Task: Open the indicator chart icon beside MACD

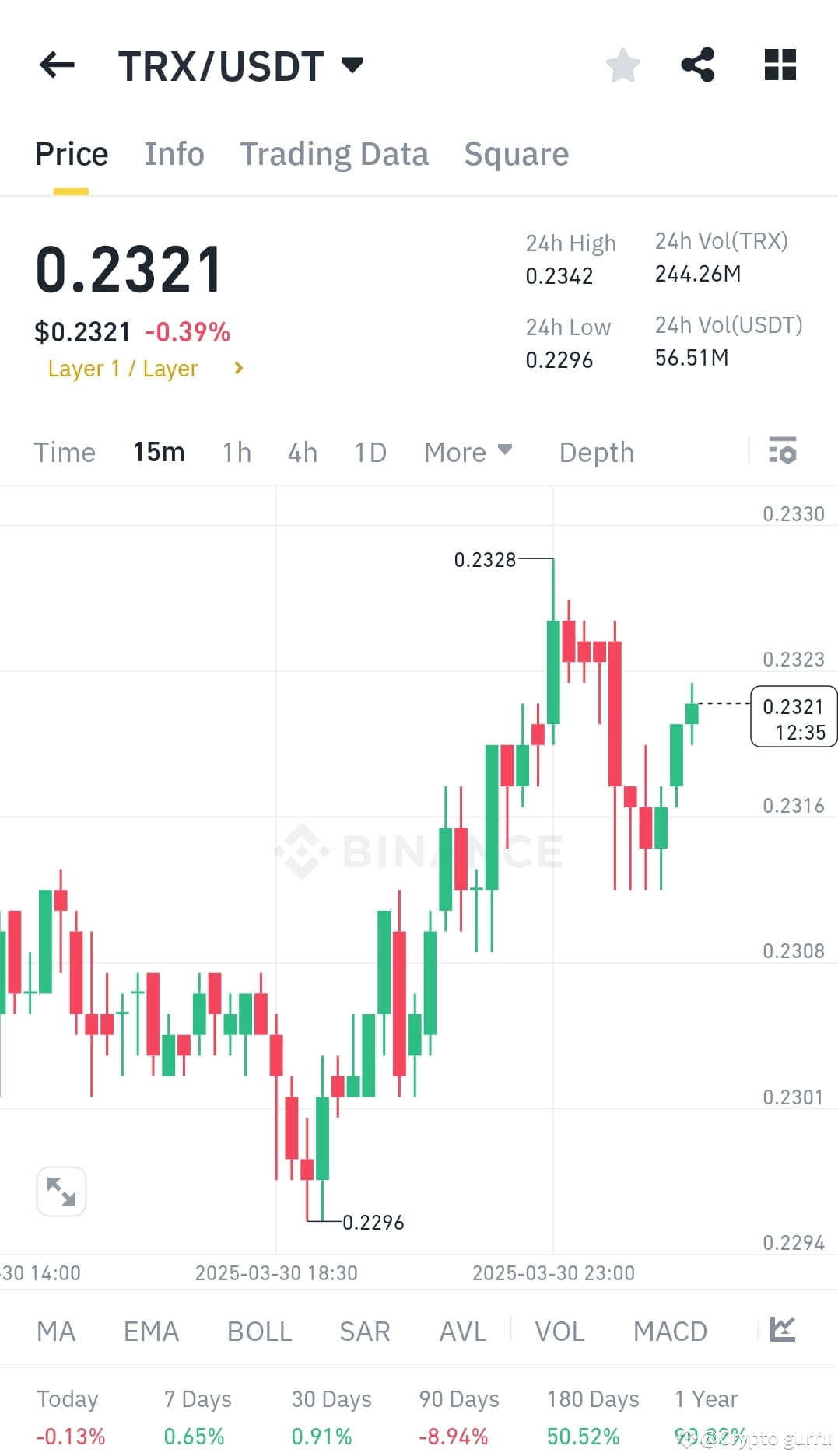Action: point(784,1331)
